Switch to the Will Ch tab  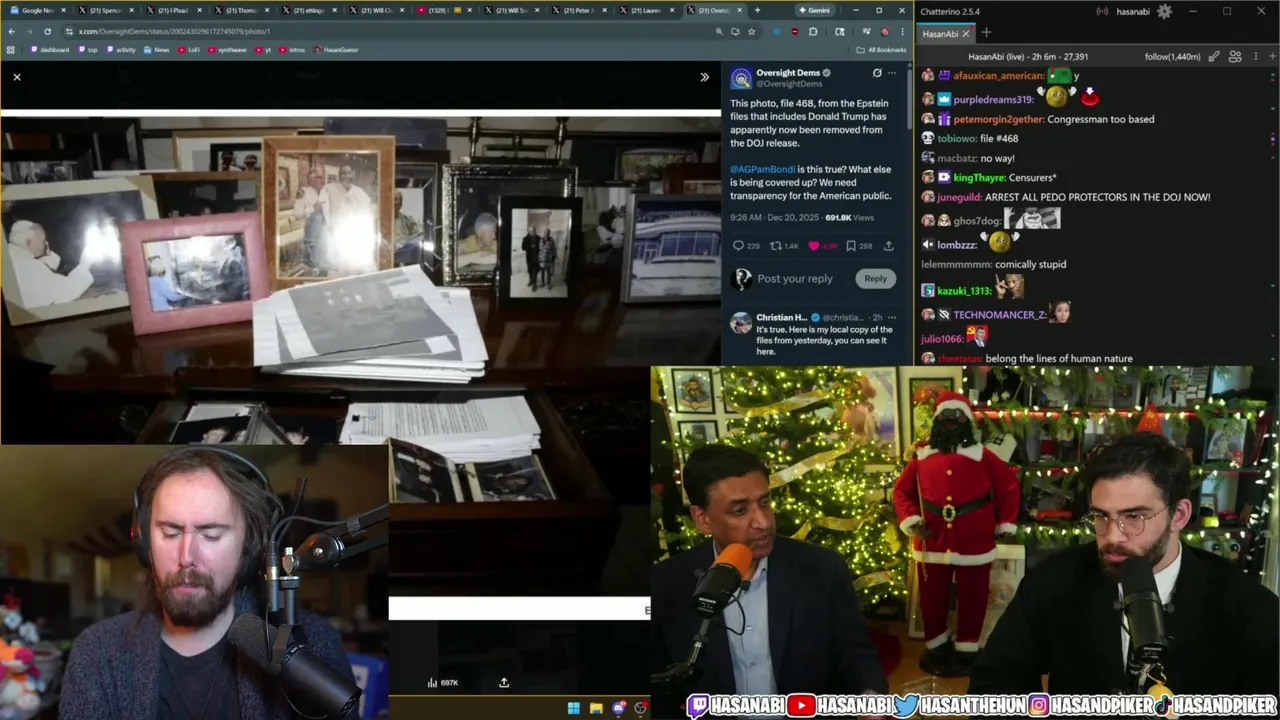tap(375, 10)
